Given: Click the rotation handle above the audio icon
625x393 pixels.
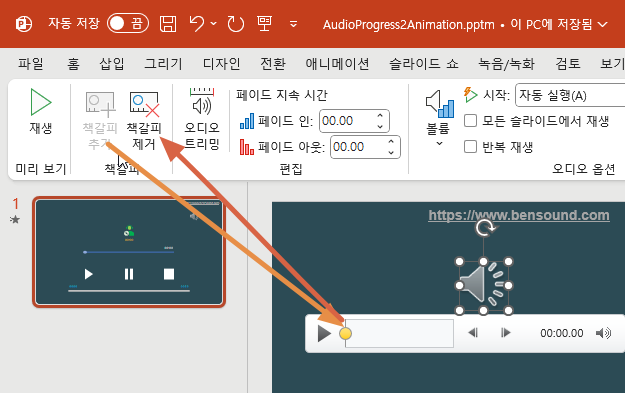Looking at the screenshot, I should click(484, 228).
